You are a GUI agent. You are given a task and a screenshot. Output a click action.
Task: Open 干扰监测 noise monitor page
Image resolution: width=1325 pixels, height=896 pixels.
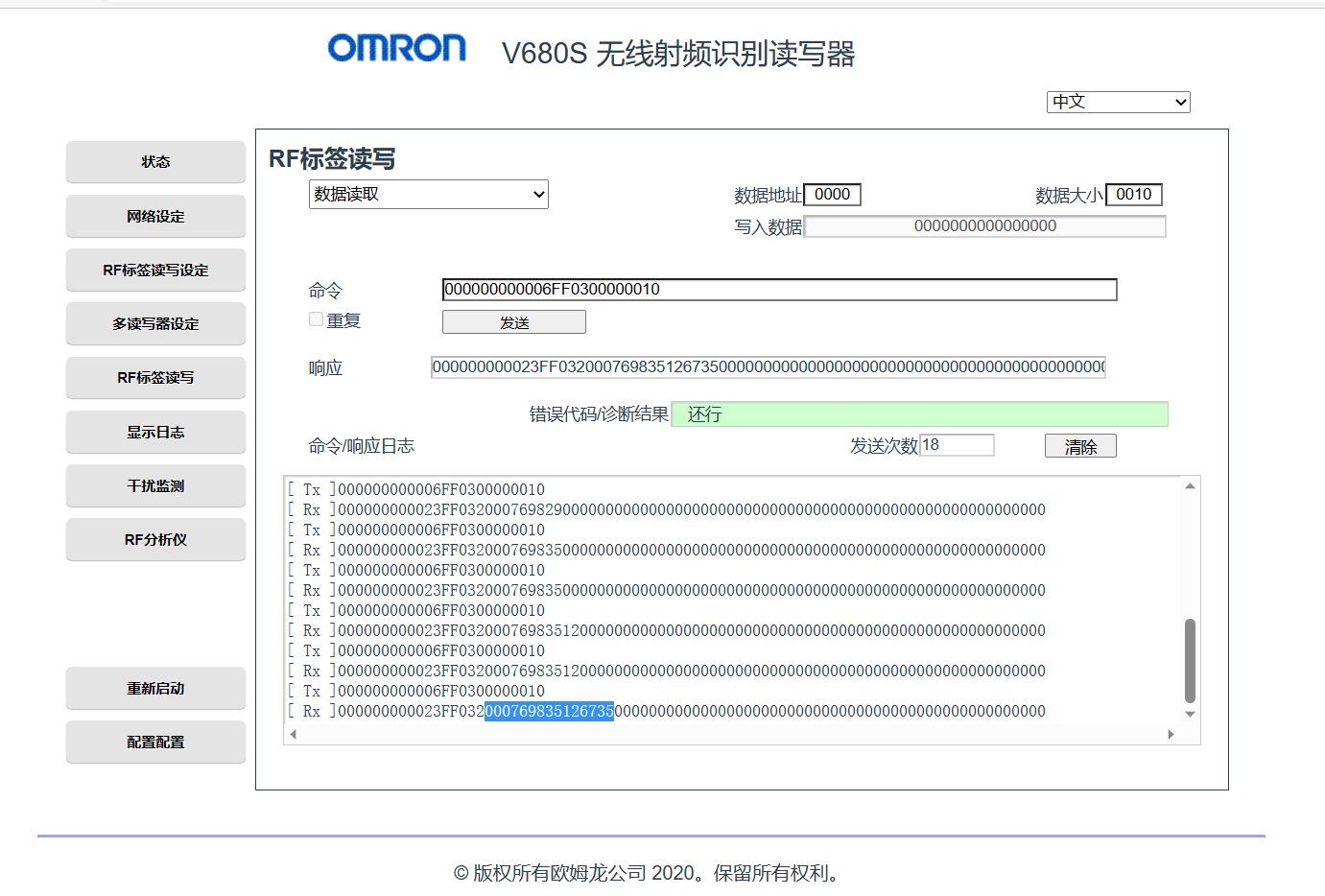(155, 486)
